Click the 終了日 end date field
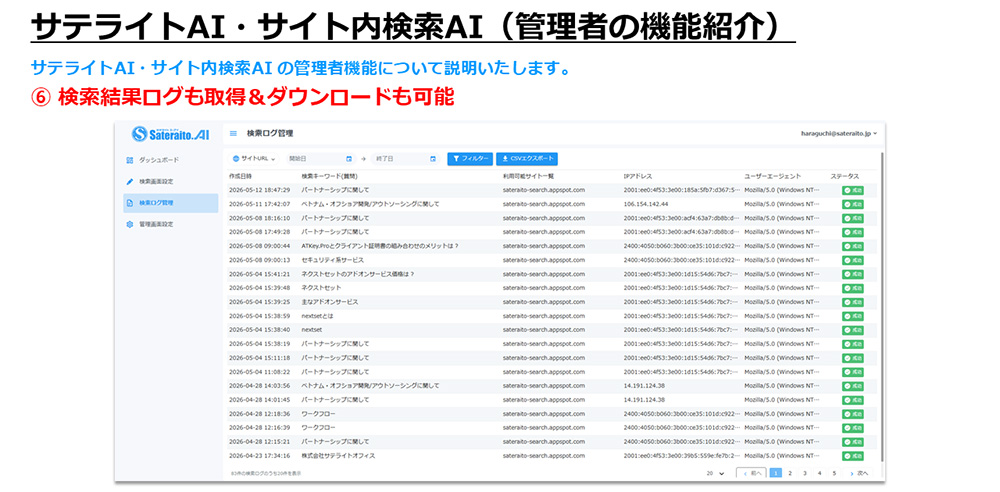 pos(404,158)
